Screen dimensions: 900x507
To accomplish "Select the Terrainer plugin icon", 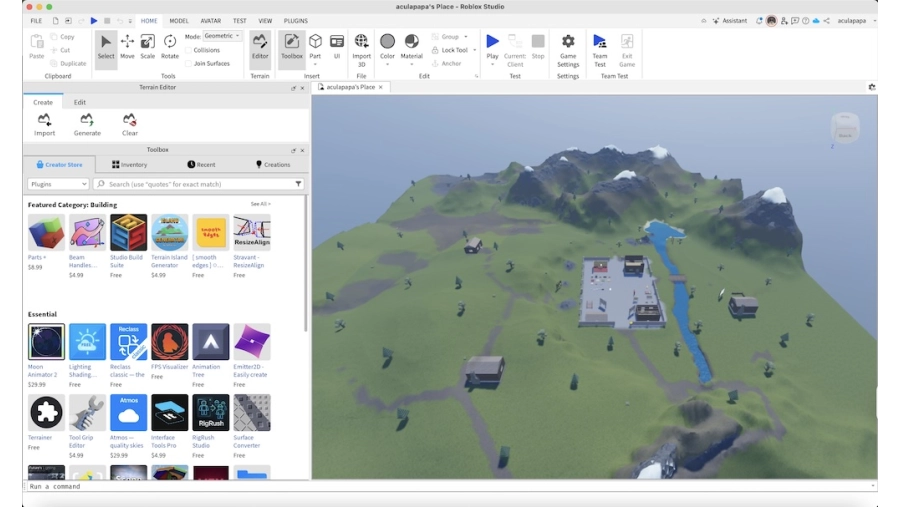I will point(46,412).
